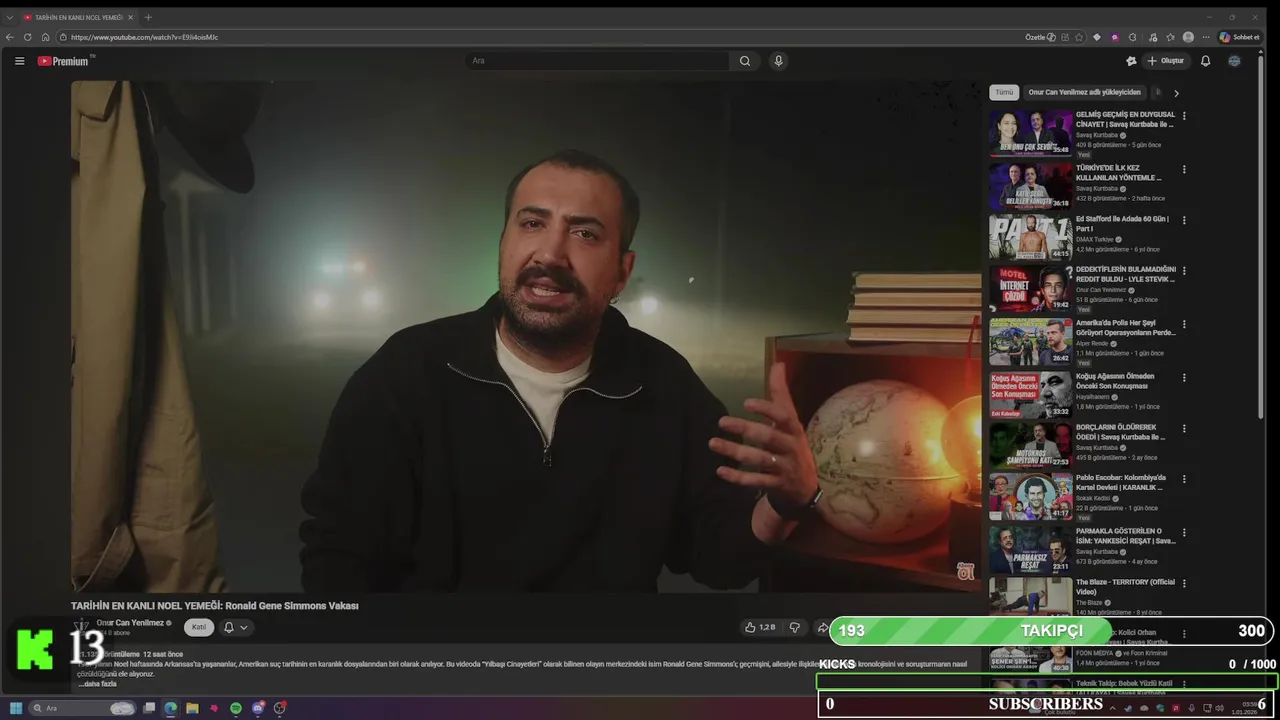
Task: Click the search magnifier button
Action: (x=745, y=61)
